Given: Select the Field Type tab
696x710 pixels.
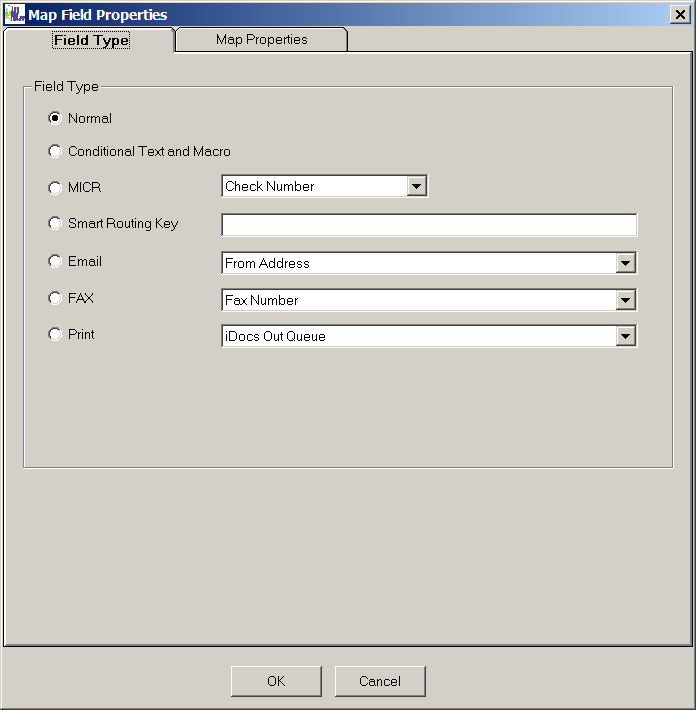Looking at the screenshot, I should [90, 41].
